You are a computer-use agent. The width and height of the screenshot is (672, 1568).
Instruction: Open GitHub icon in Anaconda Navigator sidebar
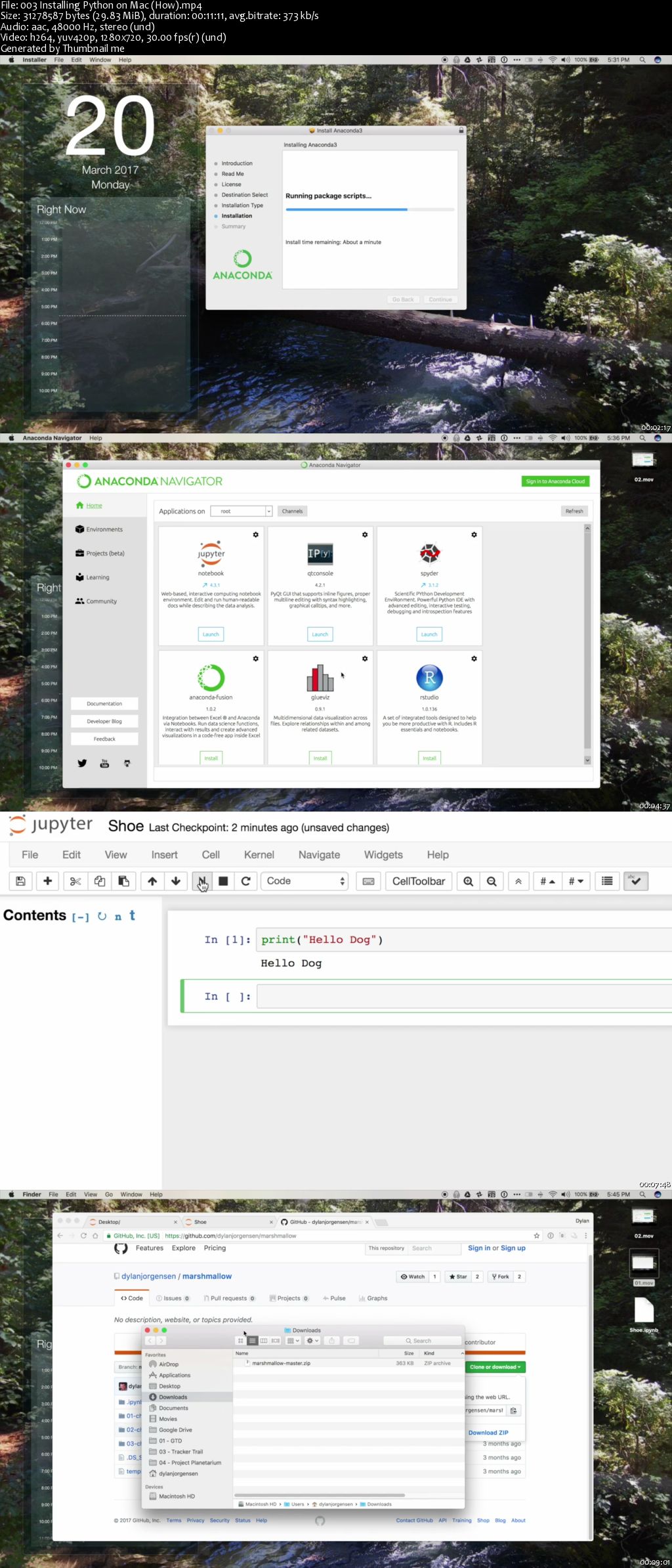127,763
